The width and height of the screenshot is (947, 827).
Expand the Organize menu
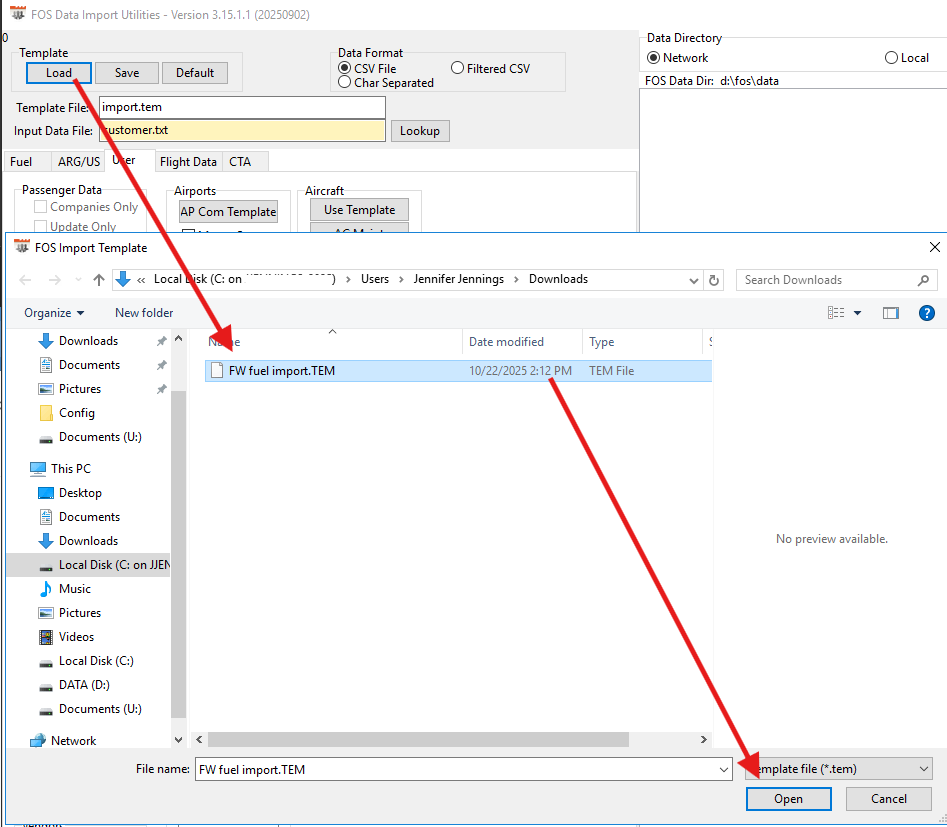tap(54, 313)
